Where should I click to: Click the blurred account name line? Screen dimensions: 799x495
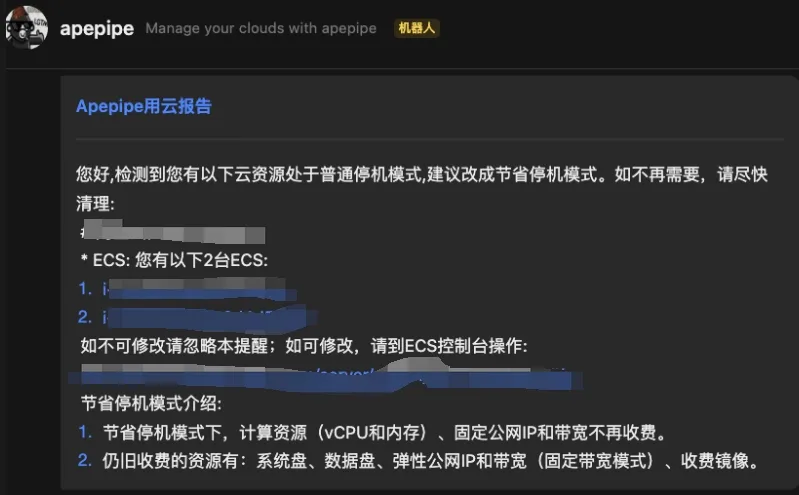click(x=173, y=232)
